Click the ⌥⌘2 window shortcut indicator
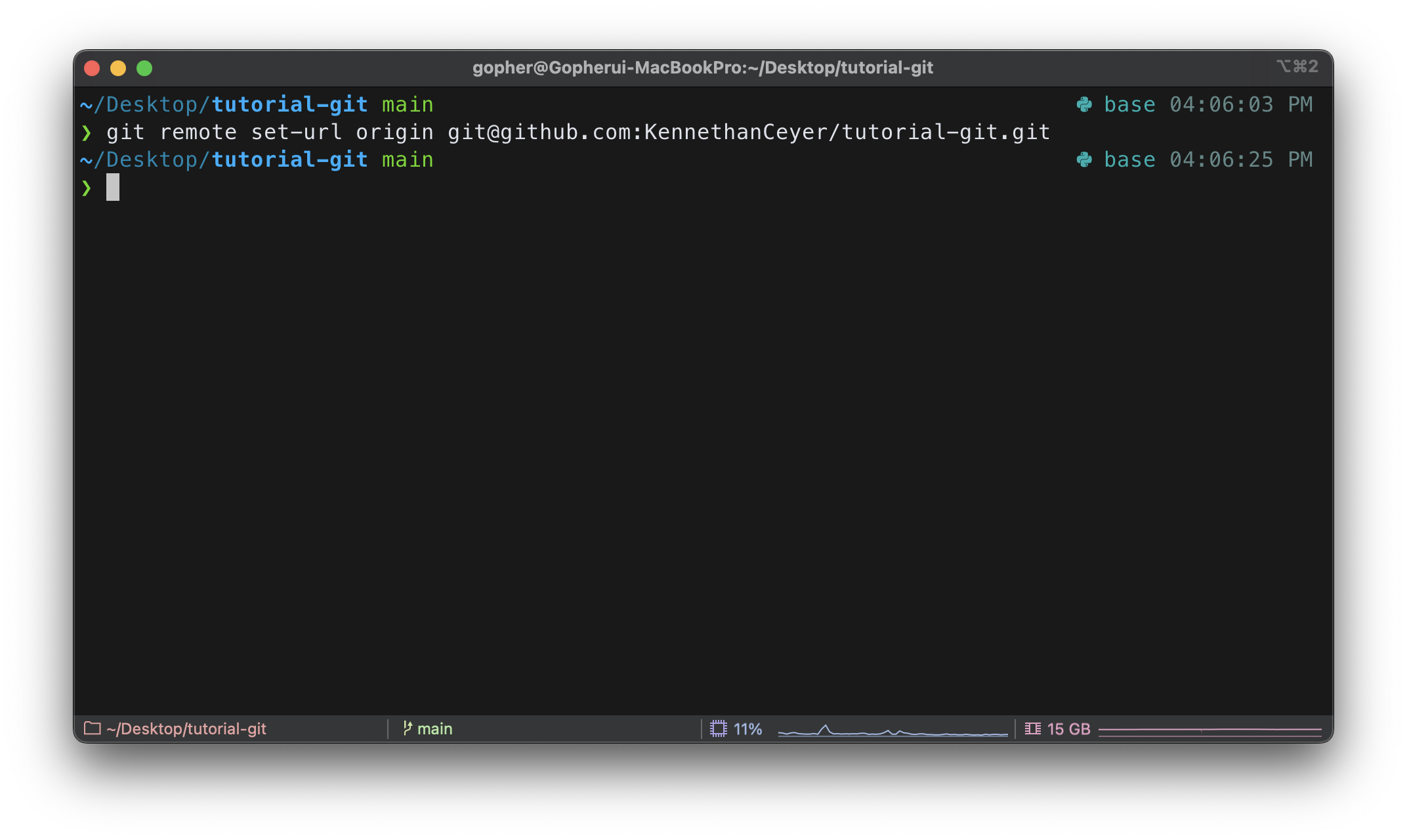Screen dimensions: 1407x840 [1297, 66]
